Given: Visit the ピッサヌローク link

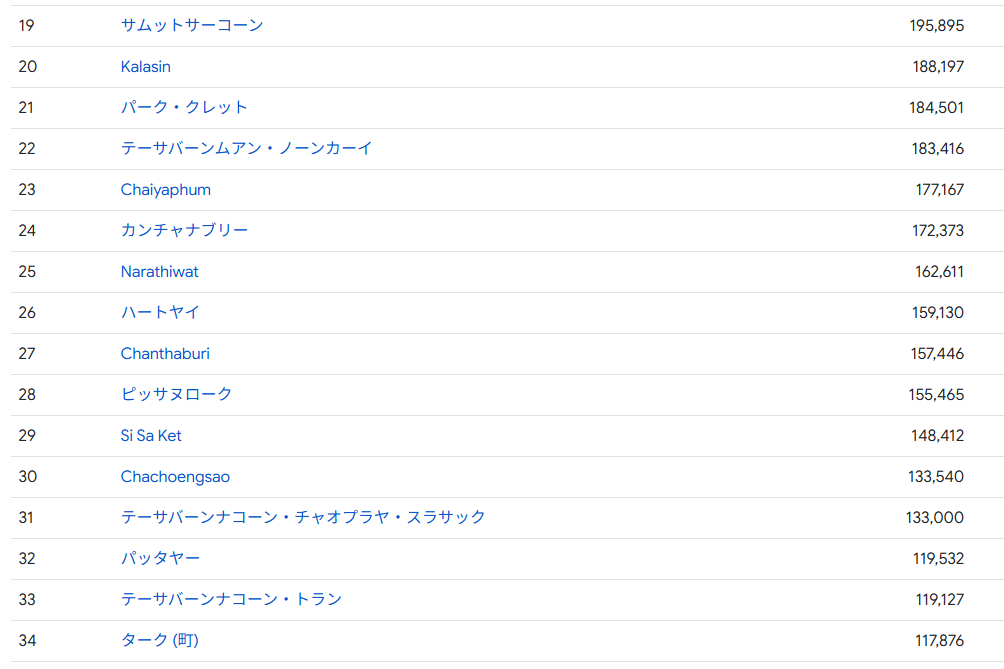Looking at the screenshot, I should [x=176, y=394].
